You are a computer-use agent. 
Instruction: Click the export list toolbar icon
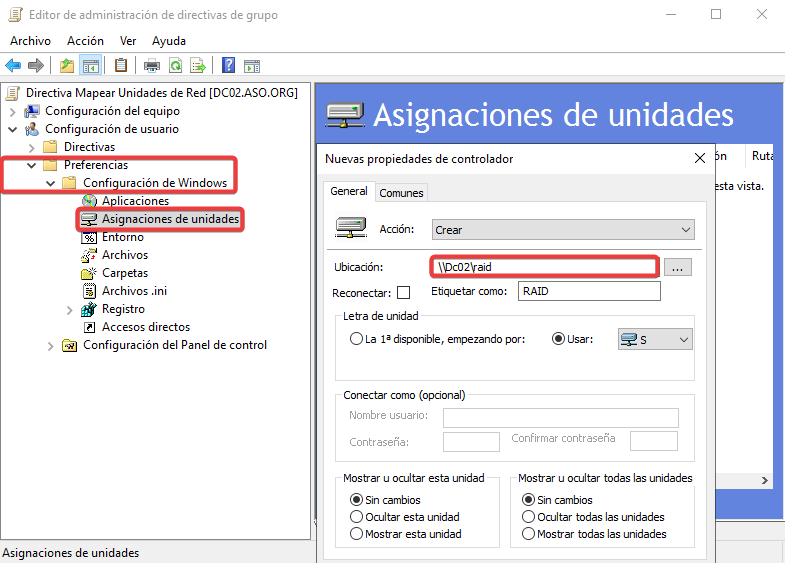pos(198,66)
